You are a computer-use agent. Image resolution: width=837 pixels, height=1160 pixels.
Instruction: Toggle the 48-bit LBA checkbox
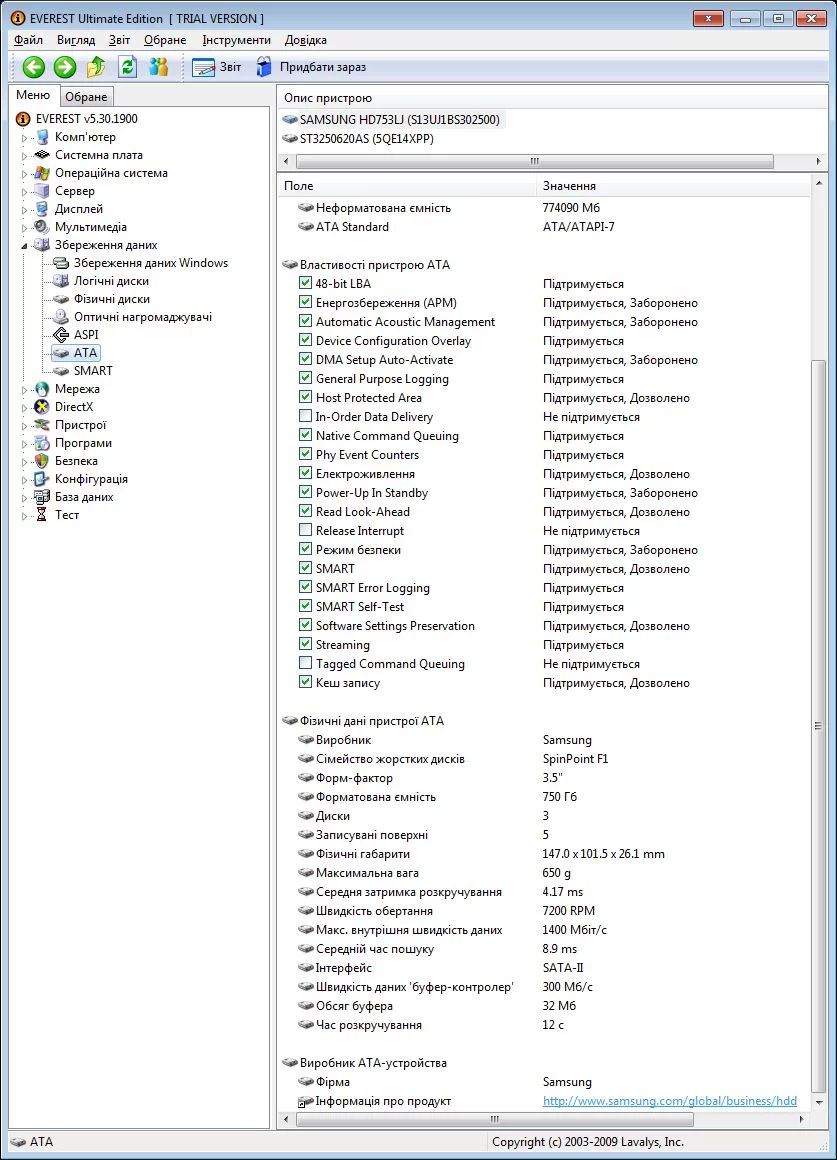click(305, 283)
